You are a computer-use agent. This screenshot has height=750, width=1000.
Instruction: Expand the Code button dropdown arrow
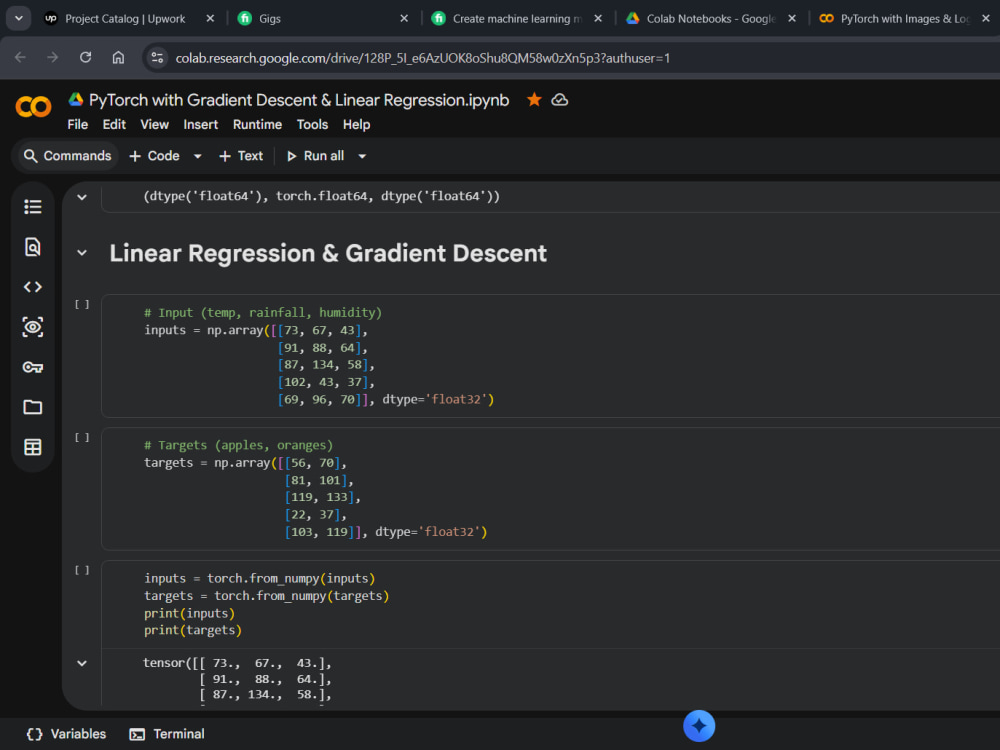[x=198, y=156]
